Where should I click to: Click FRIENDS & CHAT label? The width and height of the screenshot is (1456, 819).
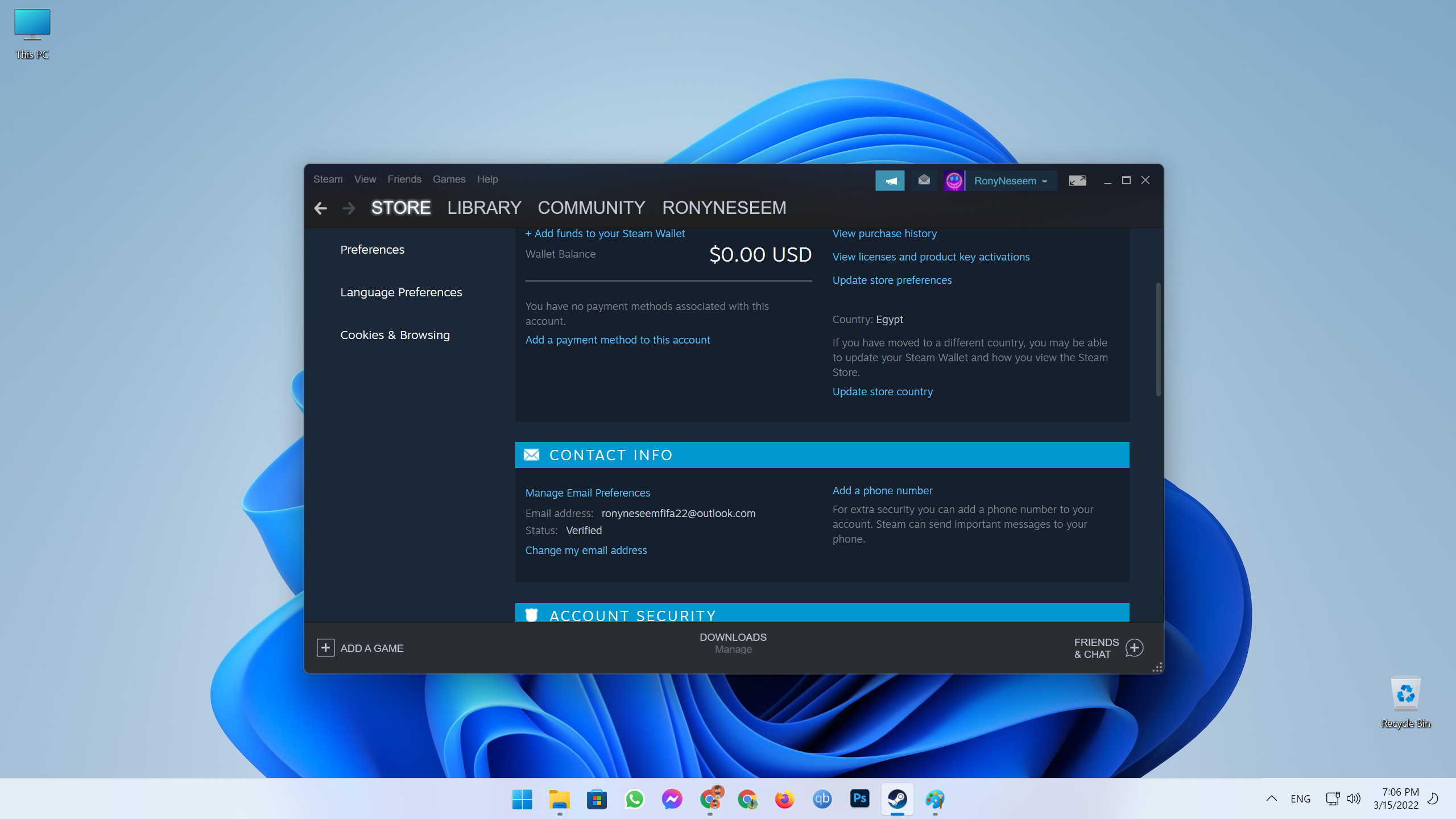pyautogui.click(x=1096, y=648)
